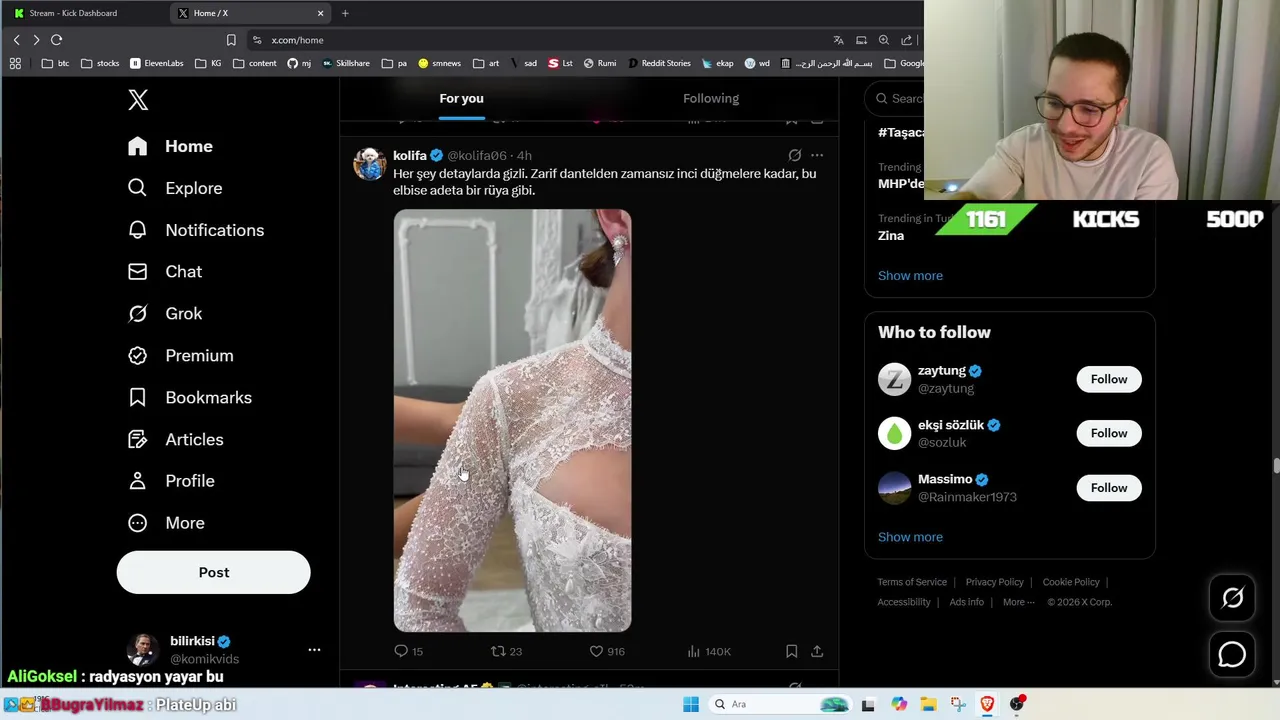Viewport: 1280px width, 720px height.
Task: Open Accessibility footer link
Action: 904,602
